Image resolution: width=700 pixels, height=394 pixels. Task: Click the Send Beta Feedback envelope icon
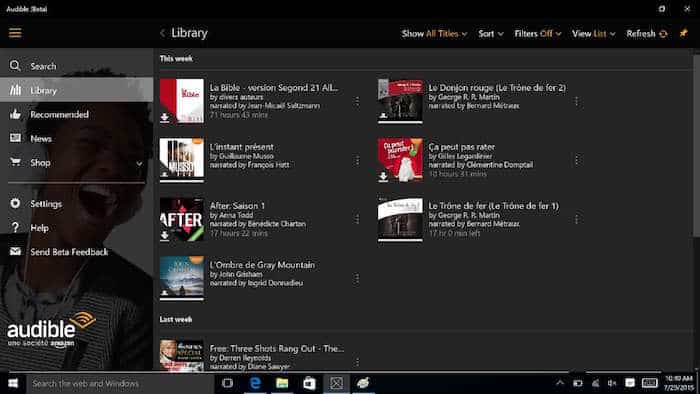pos(15,251)
